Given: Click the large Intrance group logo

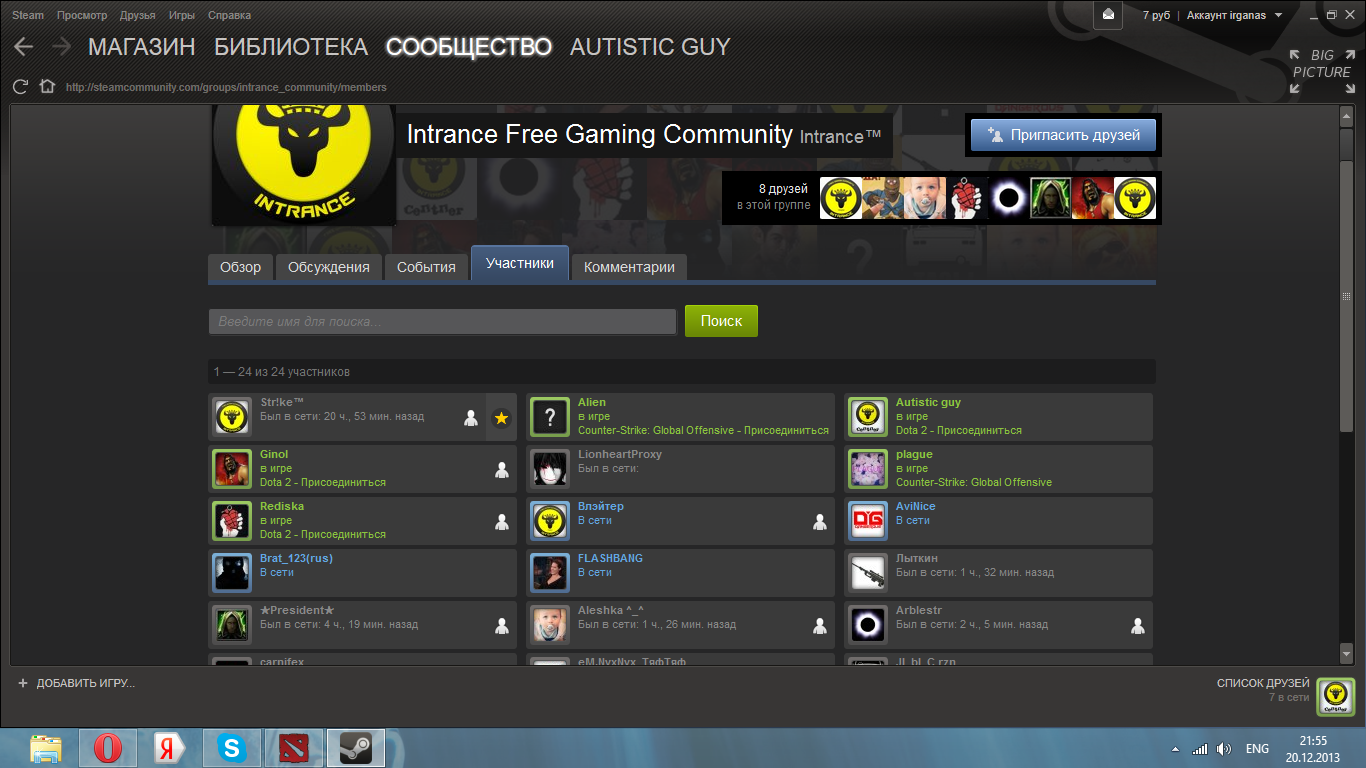Looking at the screenshot, I should pyautogui.click(x=304, y=164).
